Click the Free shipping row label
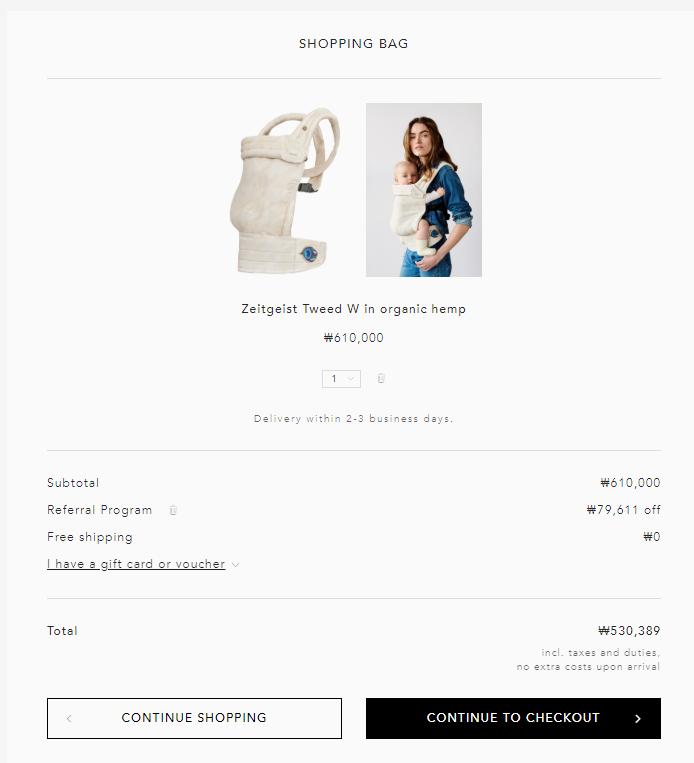The image size is (694, 763). tap(90, 537)
